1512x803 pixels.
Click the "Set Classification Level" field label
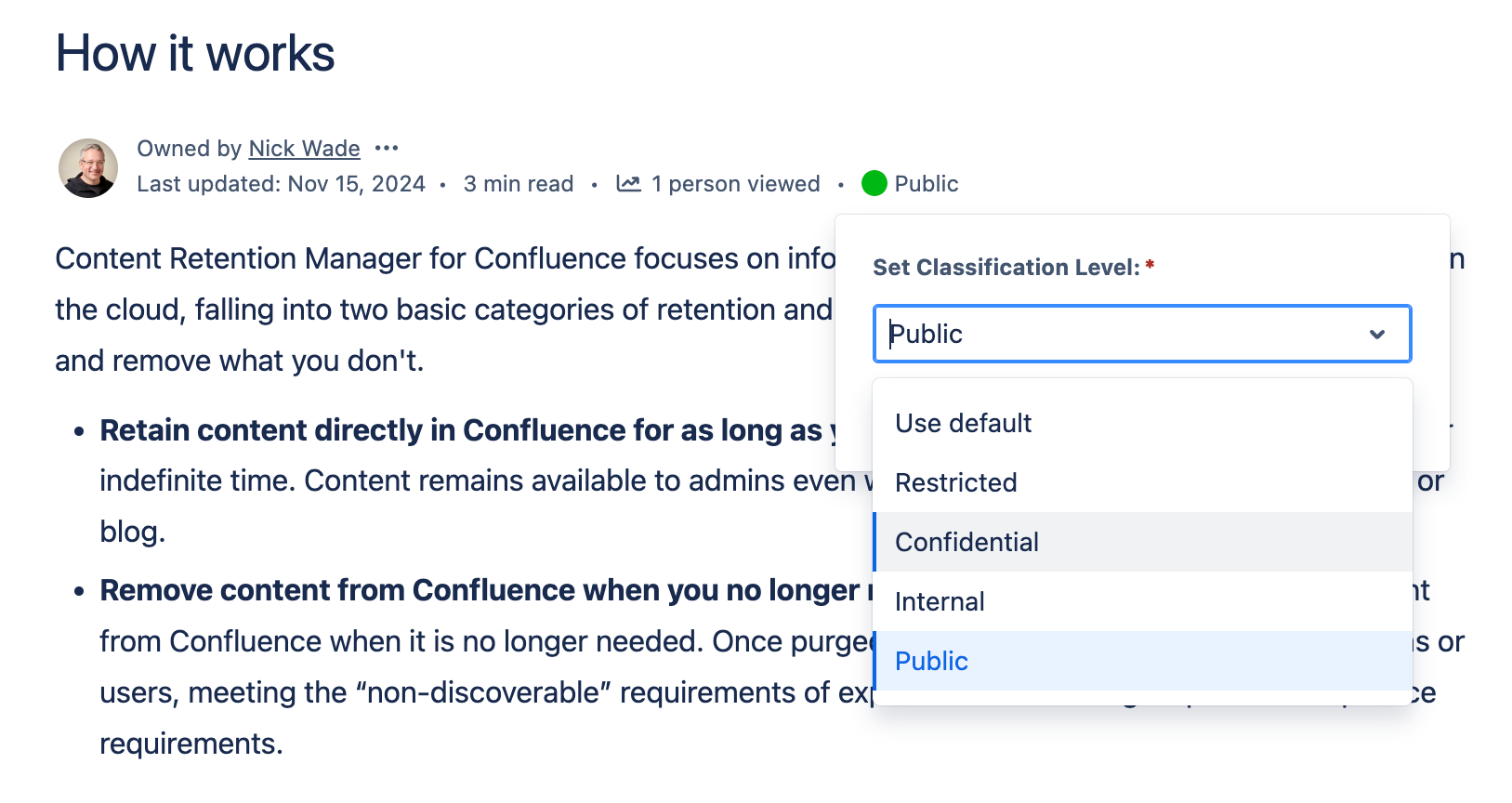1006,268
